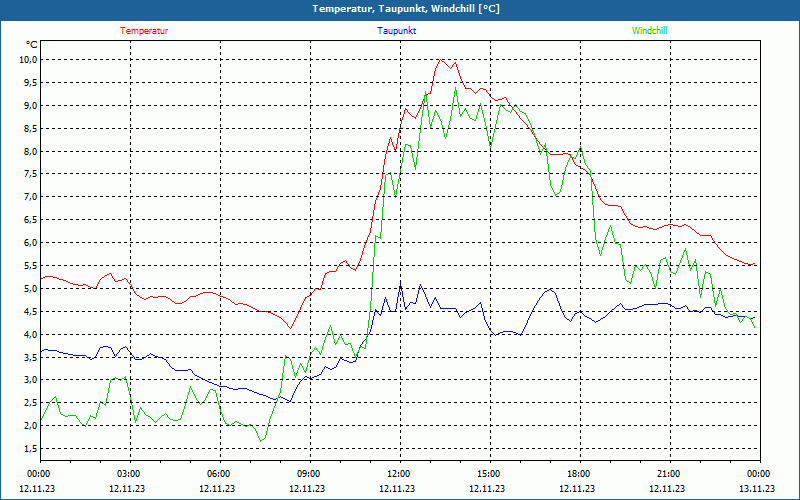The width and height of the screenshot is (800, 500).
Task: Click the 5,0 y-axis value
Action: click(x=31, y=289)
